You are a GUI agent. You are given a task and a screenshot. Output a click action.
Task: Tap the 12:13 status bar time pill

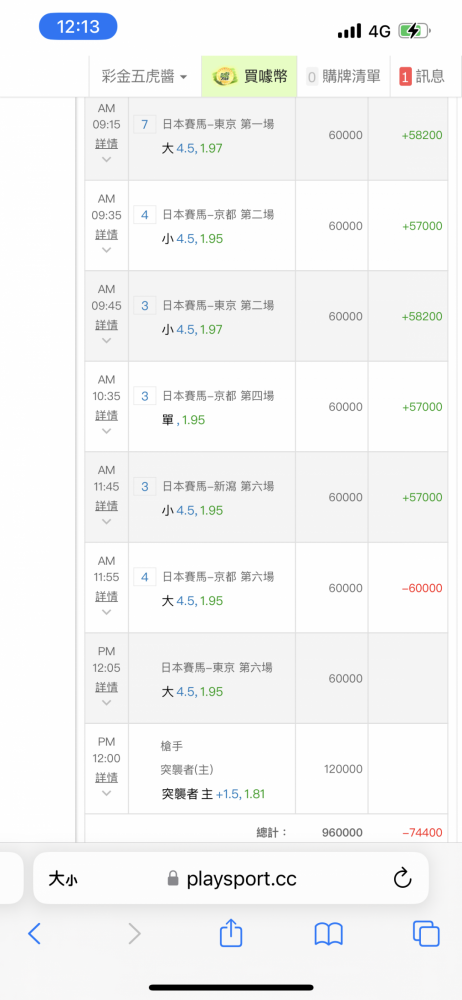[78, 27]
